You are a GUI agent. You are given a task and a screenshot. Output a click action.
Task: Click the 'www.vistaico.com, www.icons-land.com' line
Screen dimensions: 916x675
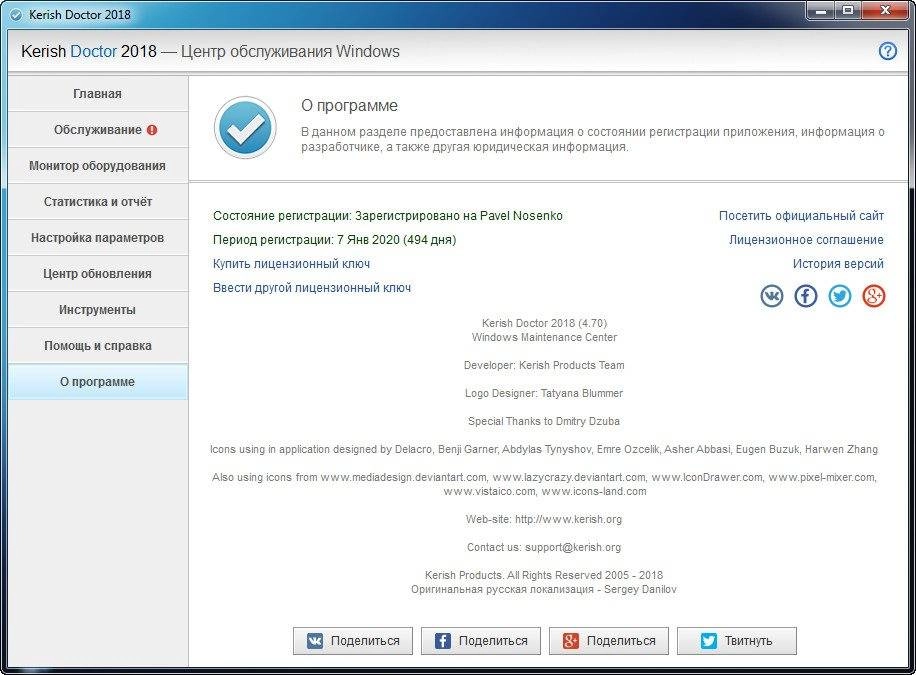[544, 491]
